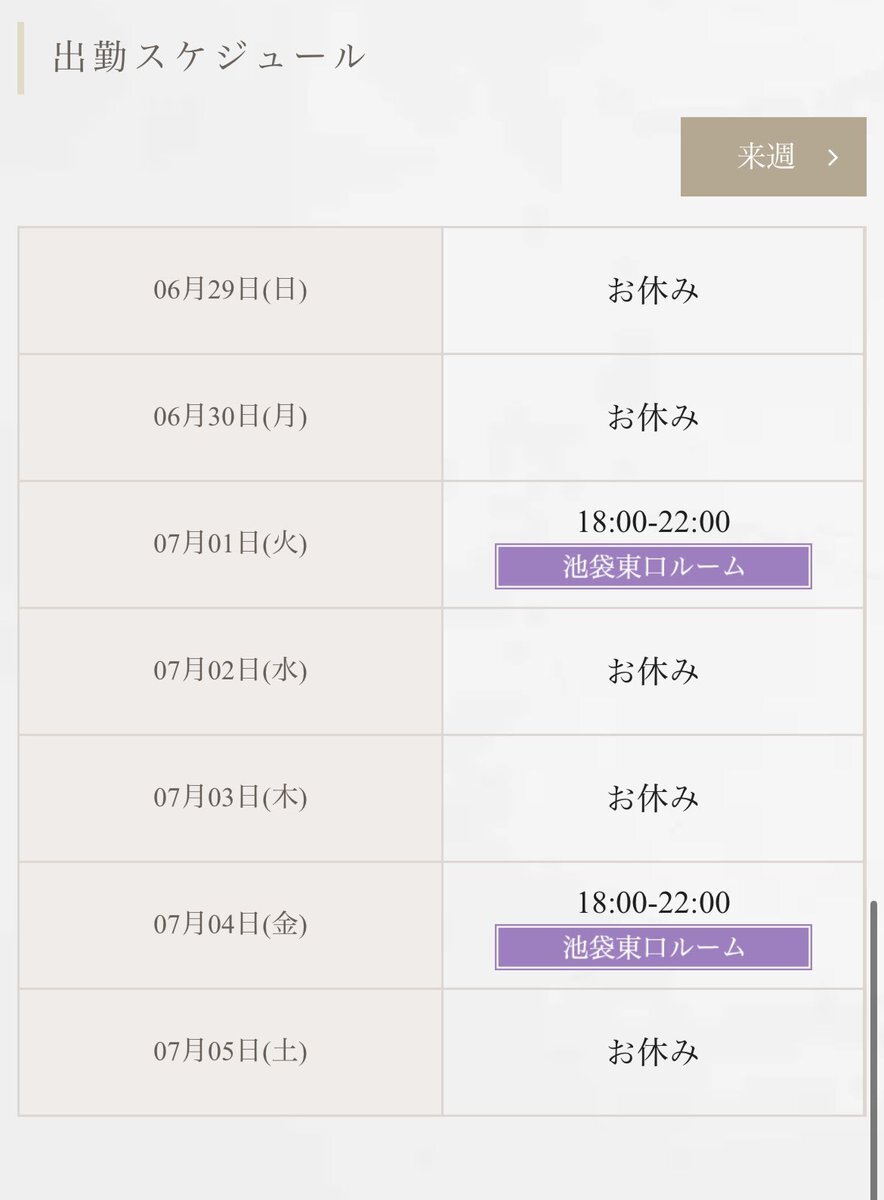This screenshot has width=884, height=1200.
Task: Click the 07月02日(水) date cell
Action: [230, 671]
